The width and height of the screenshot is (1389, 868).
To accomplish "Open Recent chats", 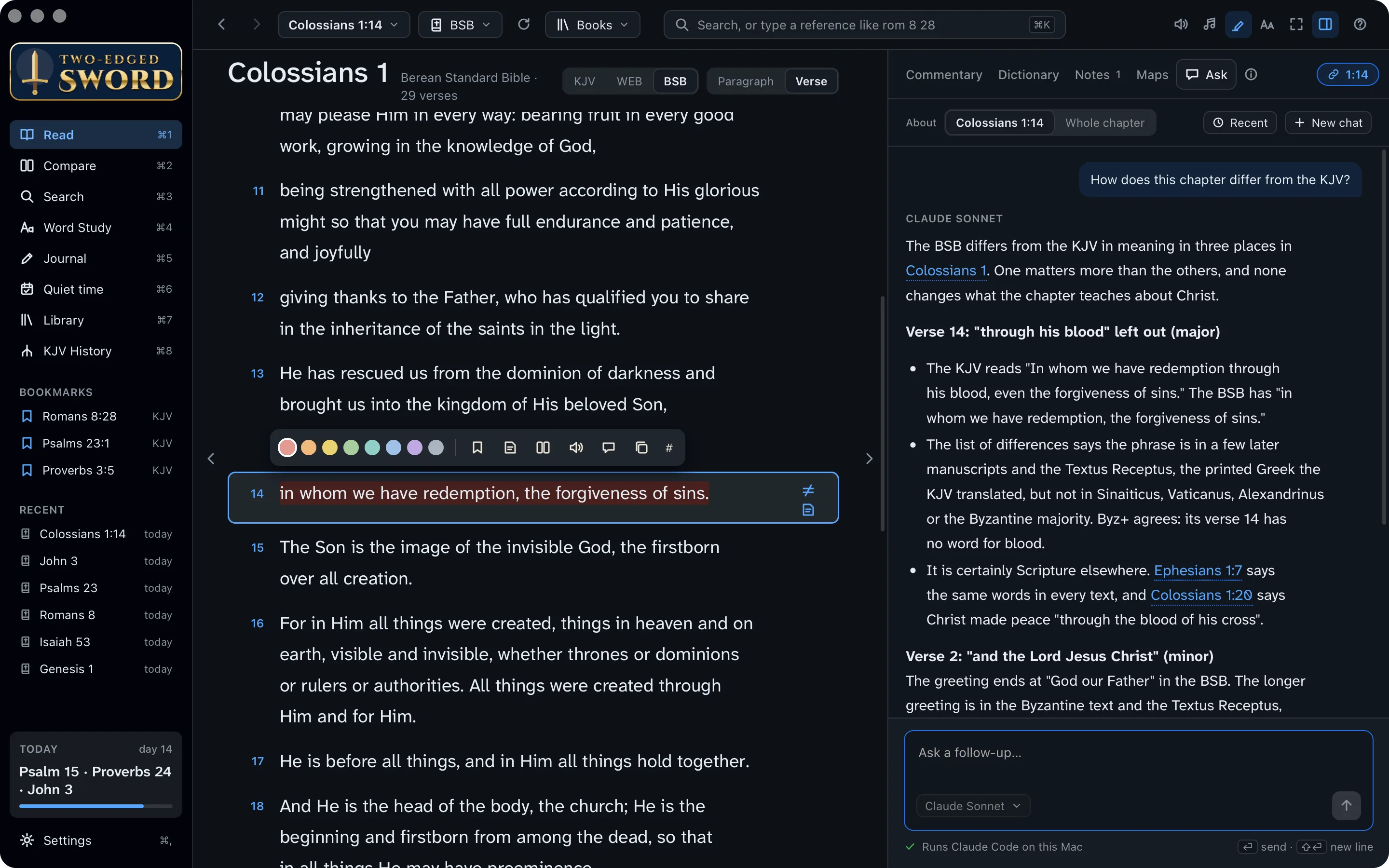I will coord(1240,123).
